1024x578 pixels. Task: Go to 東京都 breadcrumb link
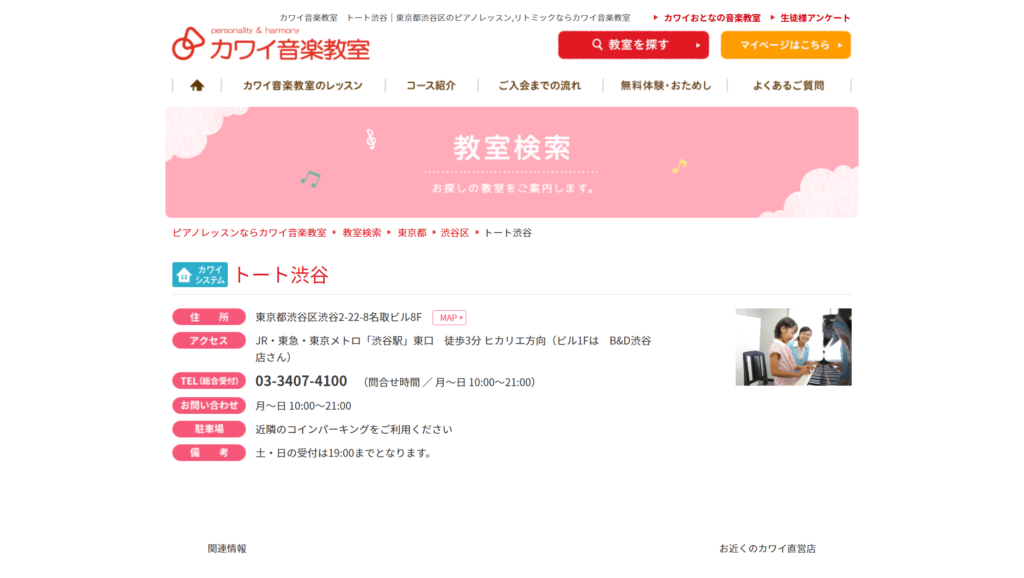coord(411,233)
